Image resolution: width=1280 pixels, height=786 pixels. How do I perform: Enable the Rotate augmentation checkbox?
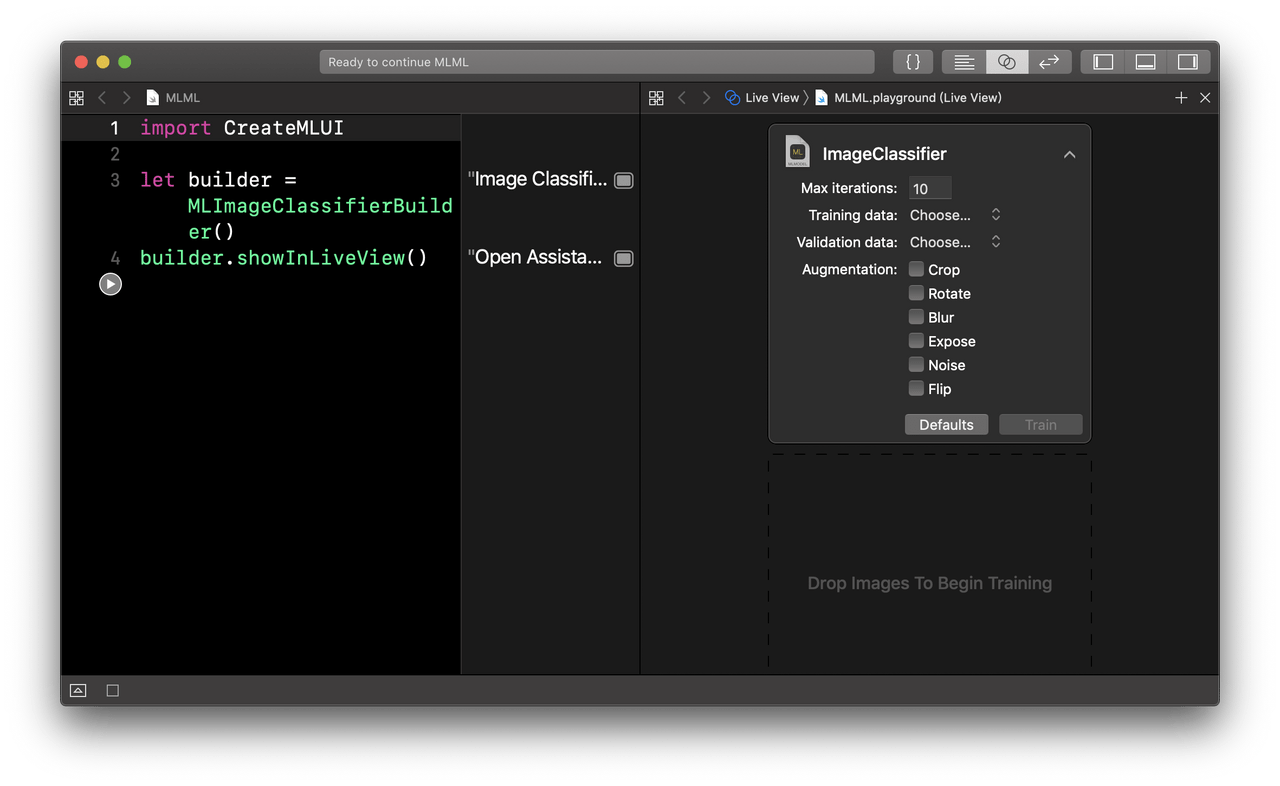pyautogui.click(x=916, y=293)
